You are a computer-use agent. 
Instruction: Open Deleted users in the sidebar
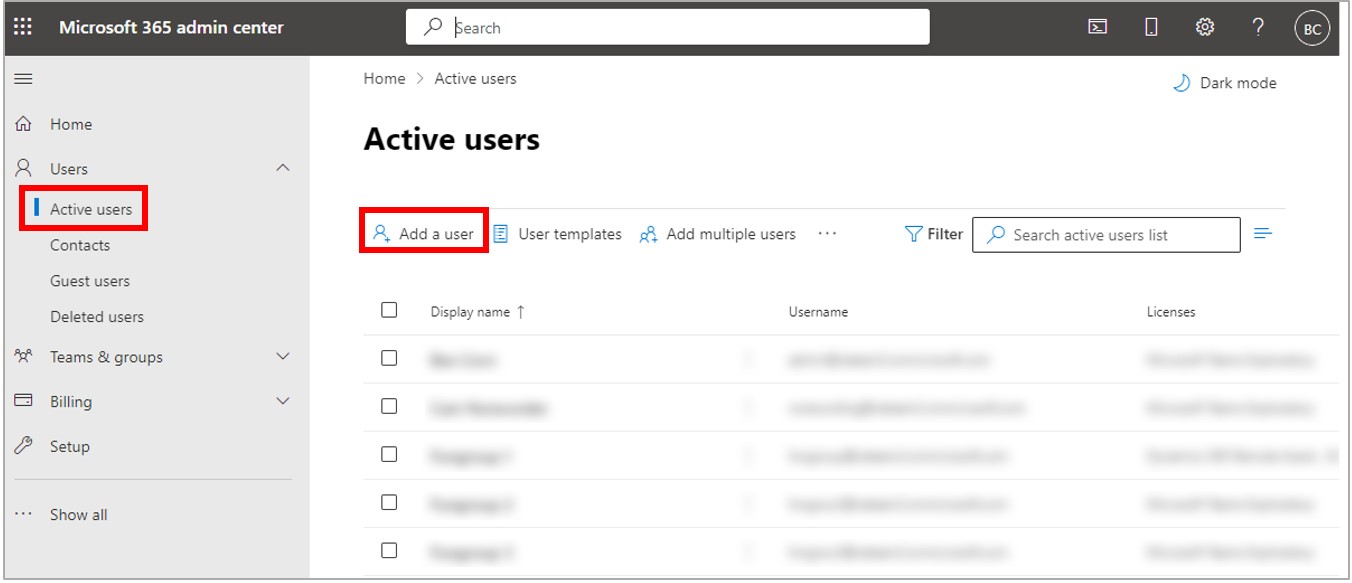(x=97, y=317)
